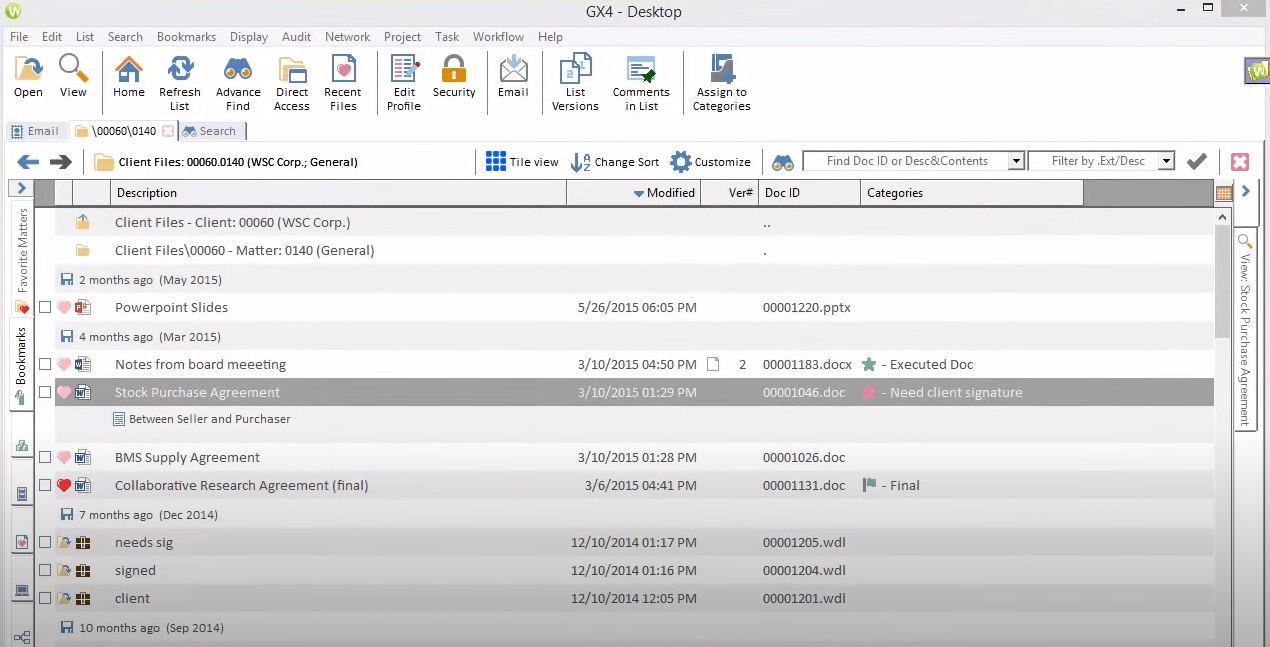Show Comments in List
Image resolution: width=1270 pixels, height=647 pixels.
click(640, 82)
